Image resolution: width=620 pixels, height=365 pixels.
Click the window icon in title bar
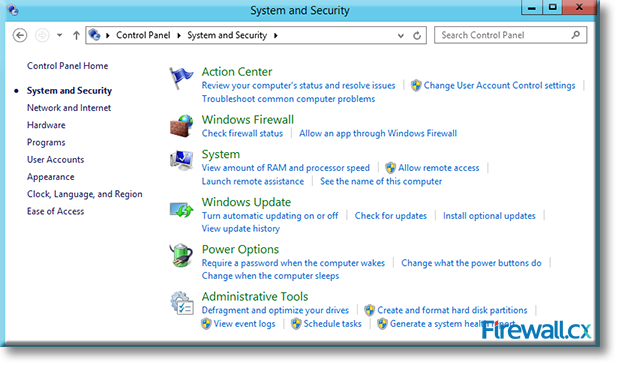(13, 9)
